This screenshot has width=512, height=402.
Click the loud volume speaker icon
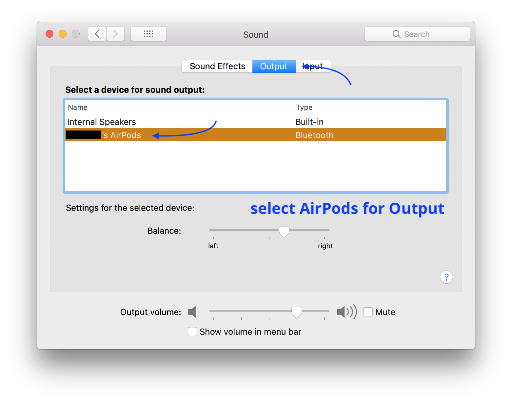tap(347, 312)
